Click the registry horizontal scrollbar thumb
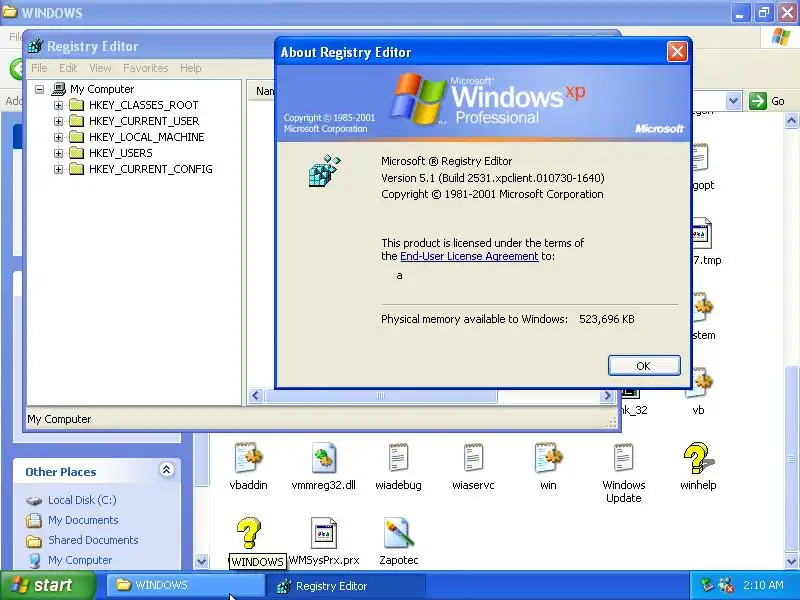Screen dimensions: 800x600 pyautogui.click(x=381, y=395)
